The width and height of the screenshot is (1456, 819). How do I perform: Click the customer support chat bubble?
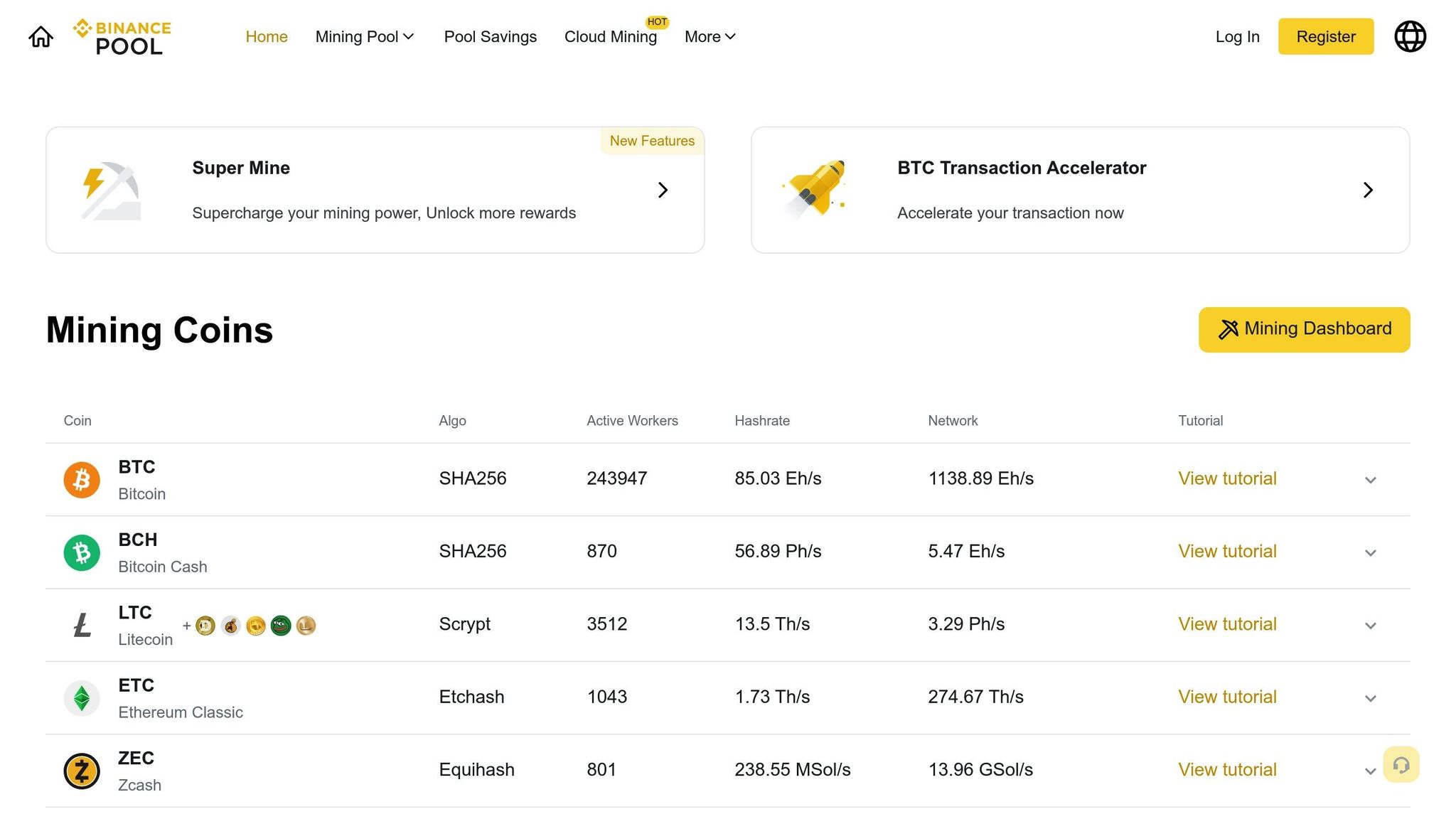[x=1401, y=764]
